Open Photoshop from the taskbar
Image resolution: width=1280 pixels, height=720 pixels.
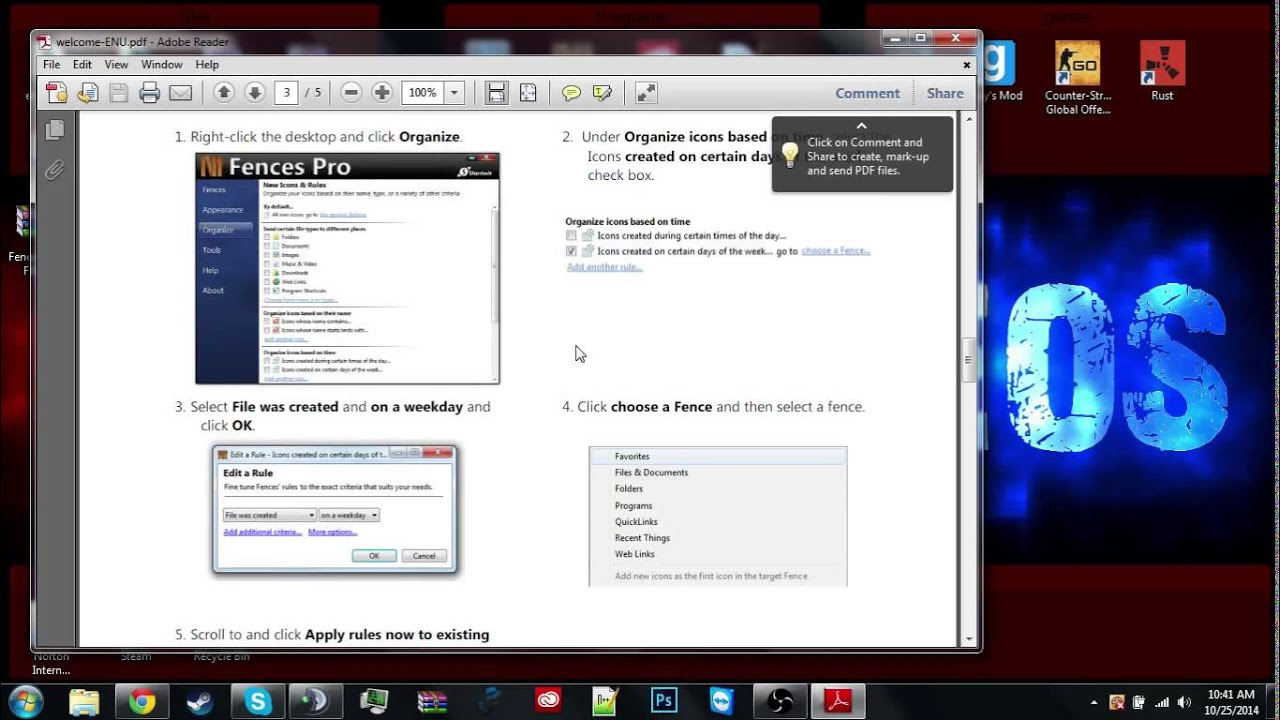coord(664,701)
